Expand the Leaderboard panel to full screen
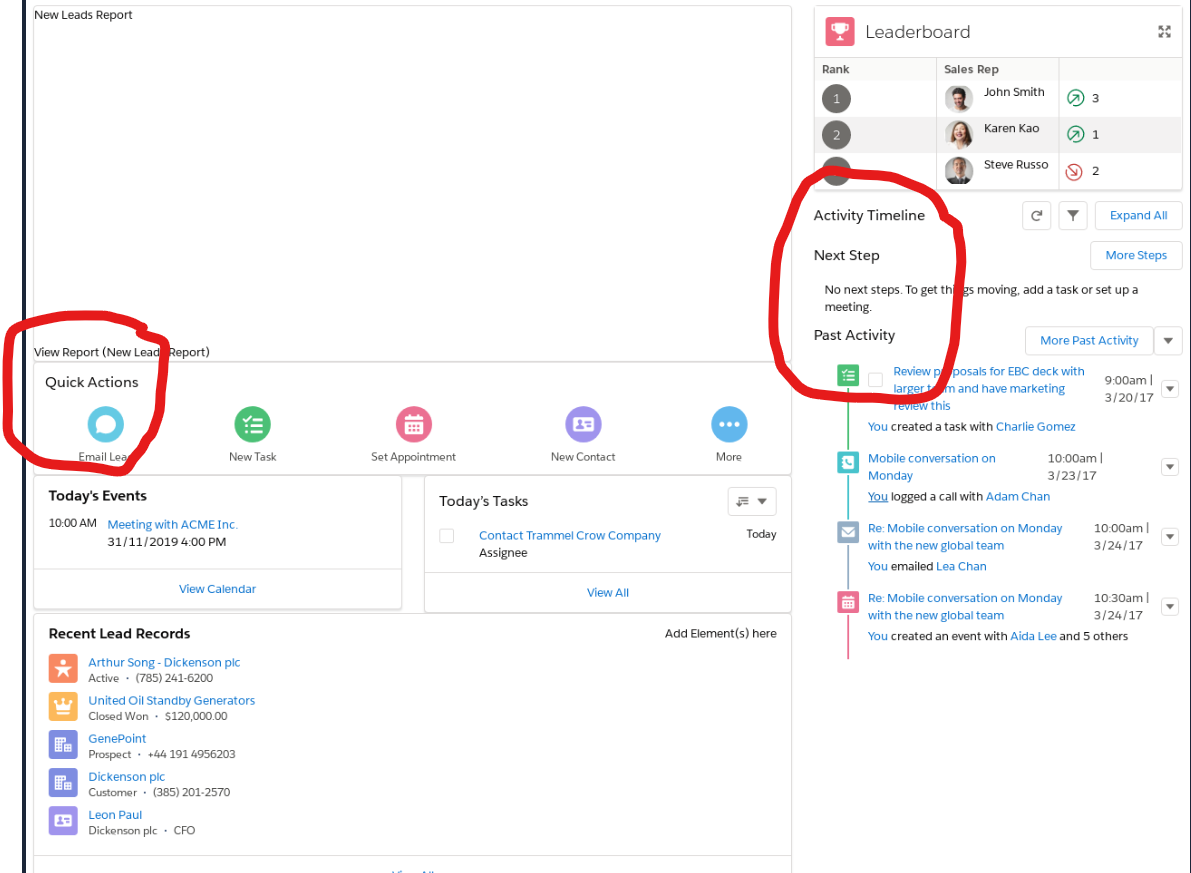Screen dimensions: 1191x873 1164,31
